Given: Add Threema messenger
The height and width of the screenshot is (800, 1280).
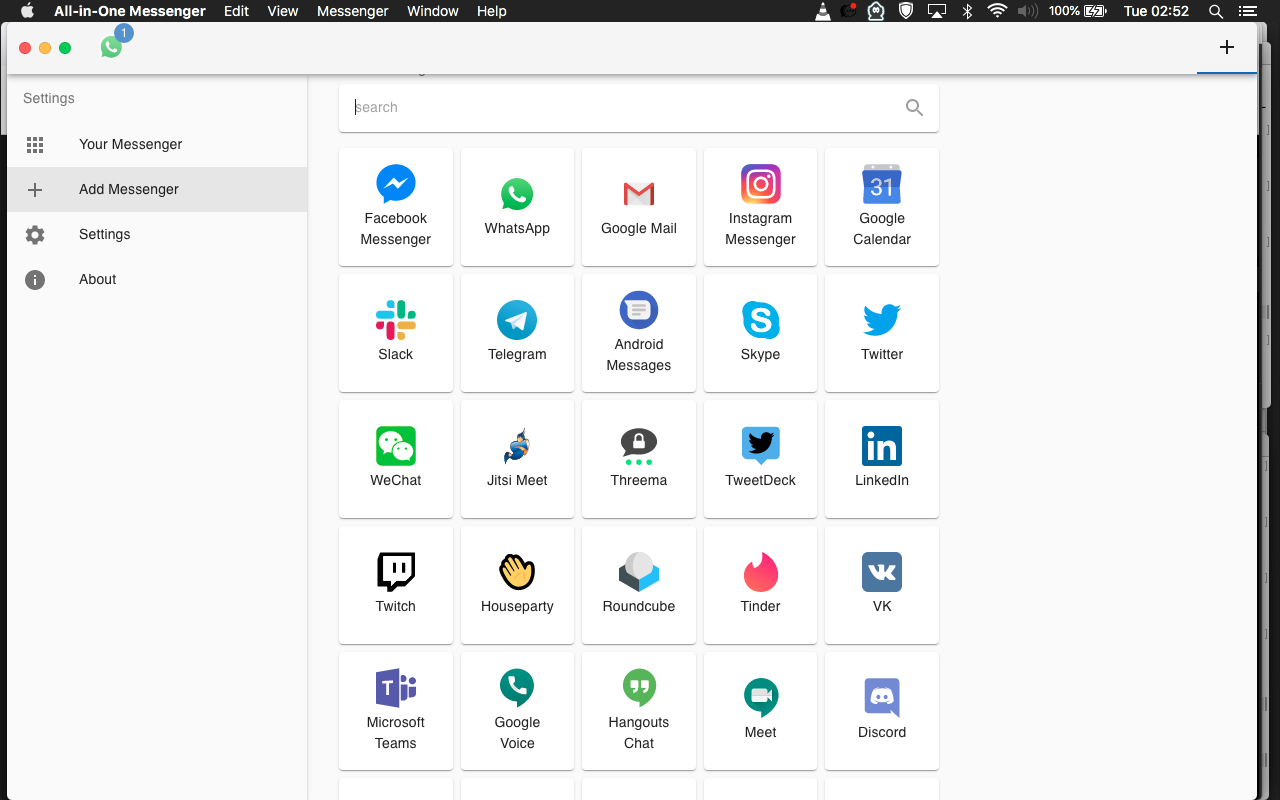Looking at the screenshot, I should pyautogui.click(x=639, y=459).
